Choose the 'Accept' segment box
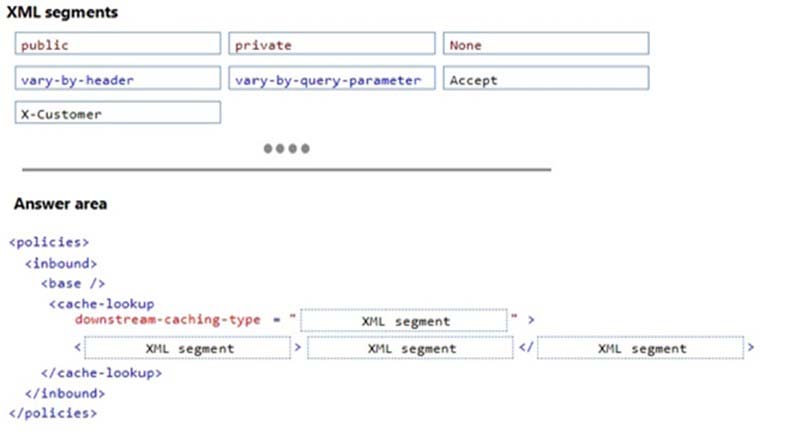The width and height of the screenshot is (790, 445). tap(546, 79)
